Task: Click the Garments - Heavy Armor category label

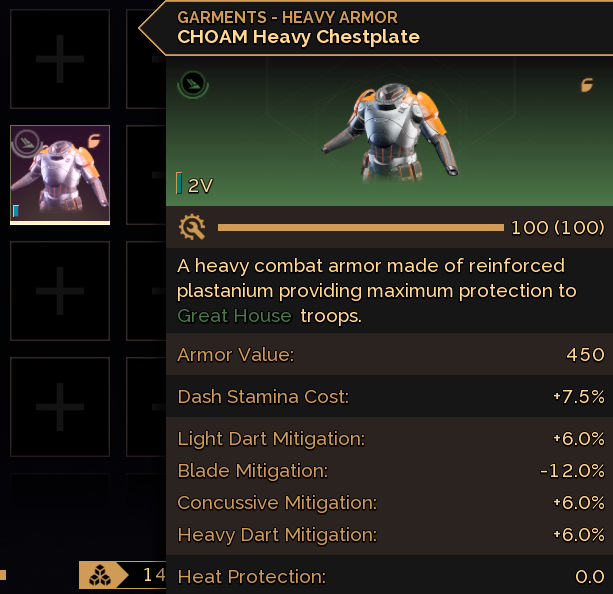Action: point(287,17)
